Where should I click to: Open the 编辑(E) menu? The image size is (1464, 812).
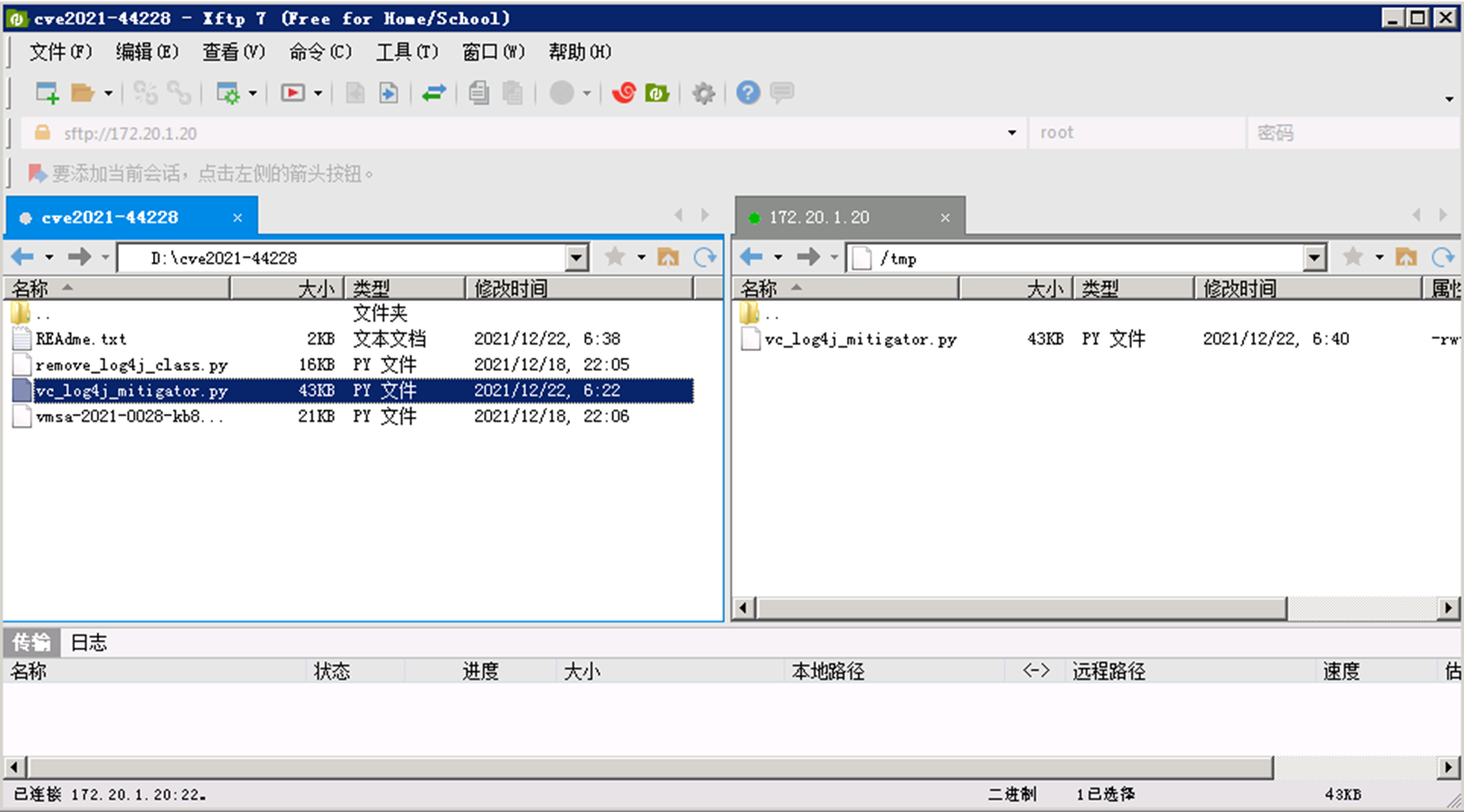[146, 52]
